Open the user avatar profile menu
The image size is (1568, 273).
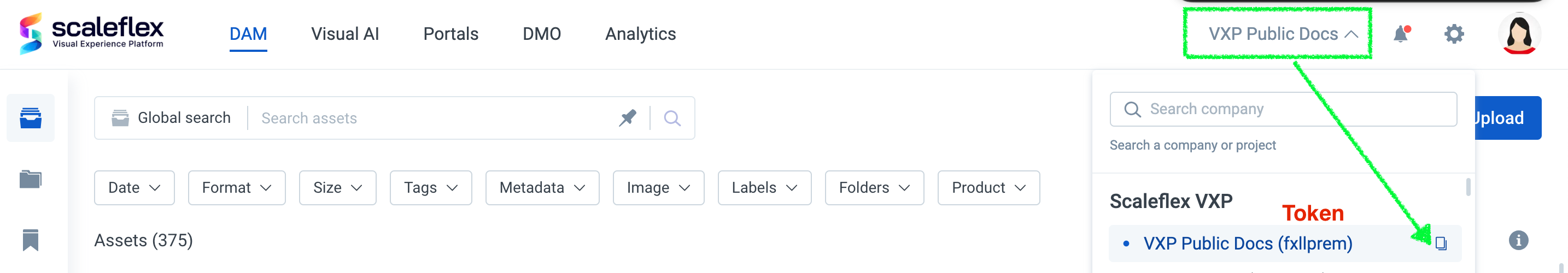1519,34
